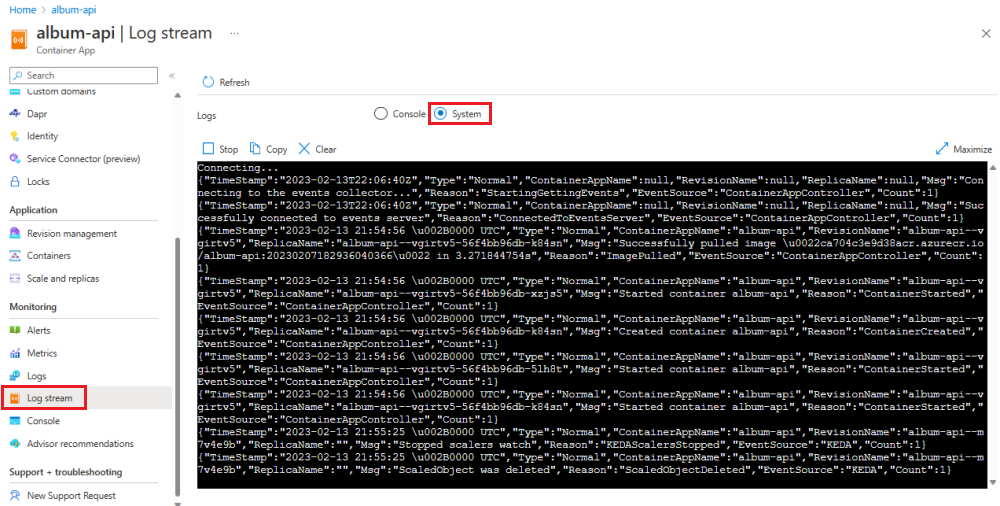Click the New Support Request icon
The image size is (1000, 506).
(15, 496)
